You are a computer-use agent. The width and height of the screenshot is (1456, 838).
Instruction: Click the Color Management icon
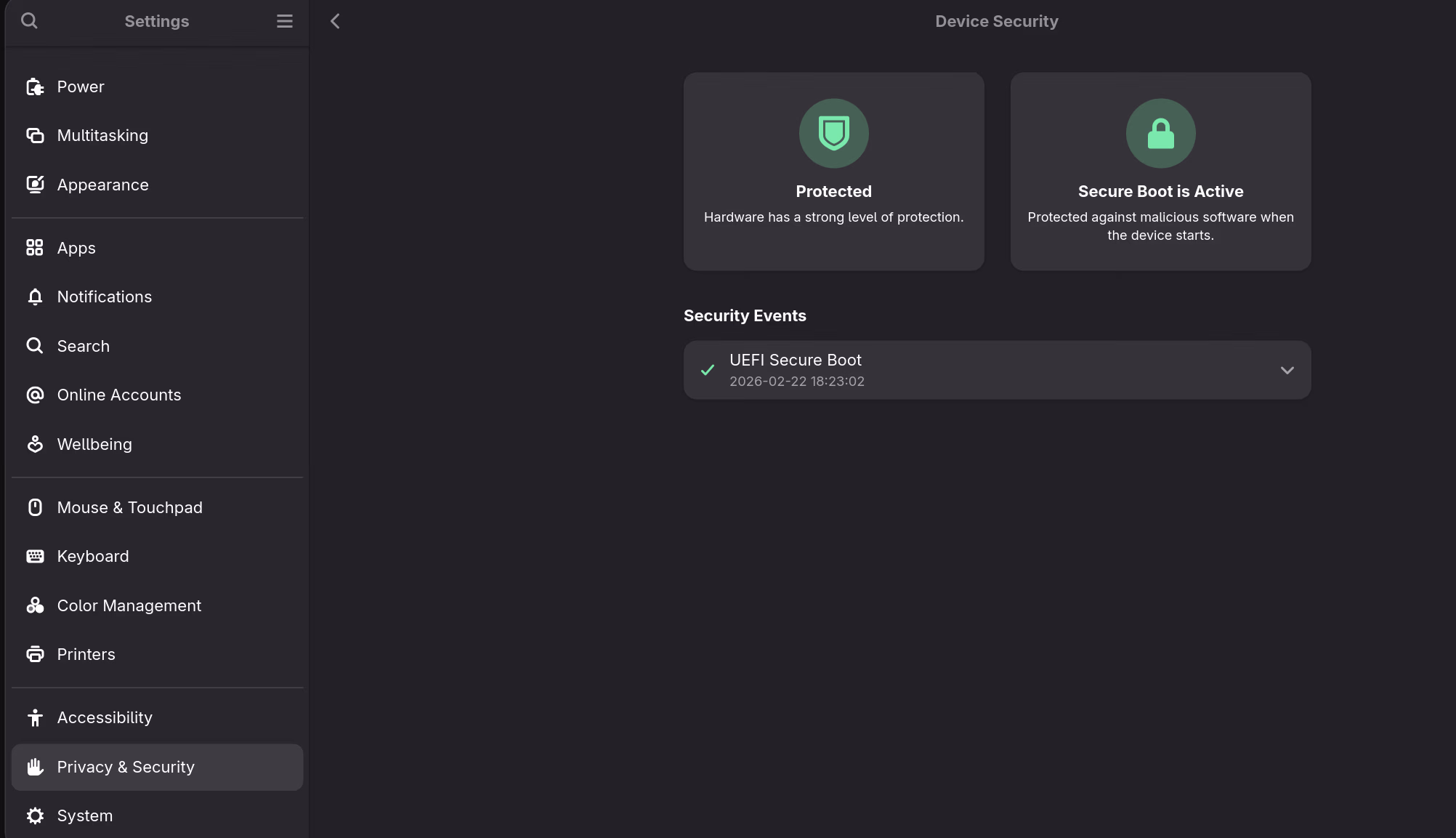(35, 605)
